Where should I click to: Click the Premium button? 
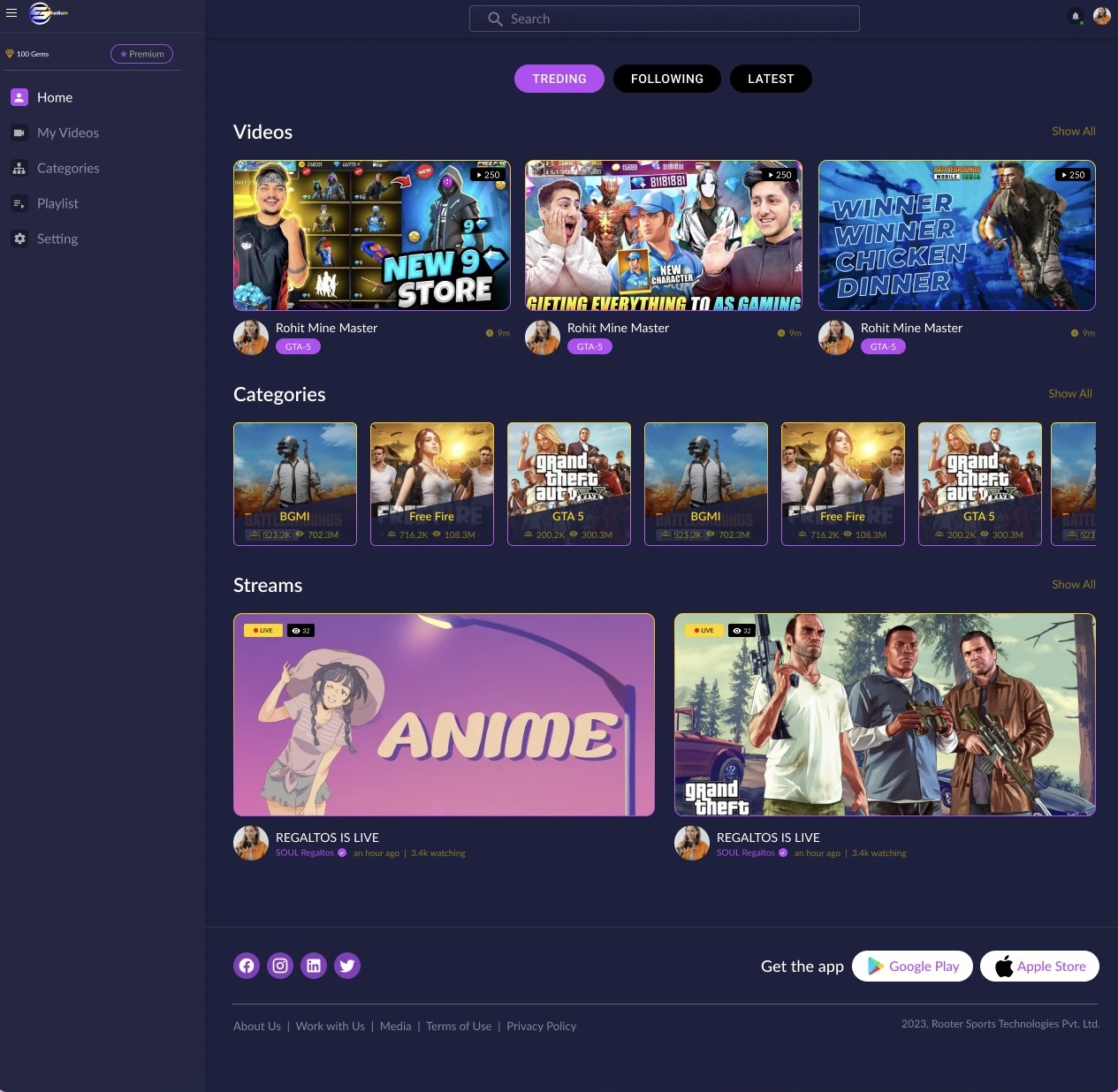[141, 54]
